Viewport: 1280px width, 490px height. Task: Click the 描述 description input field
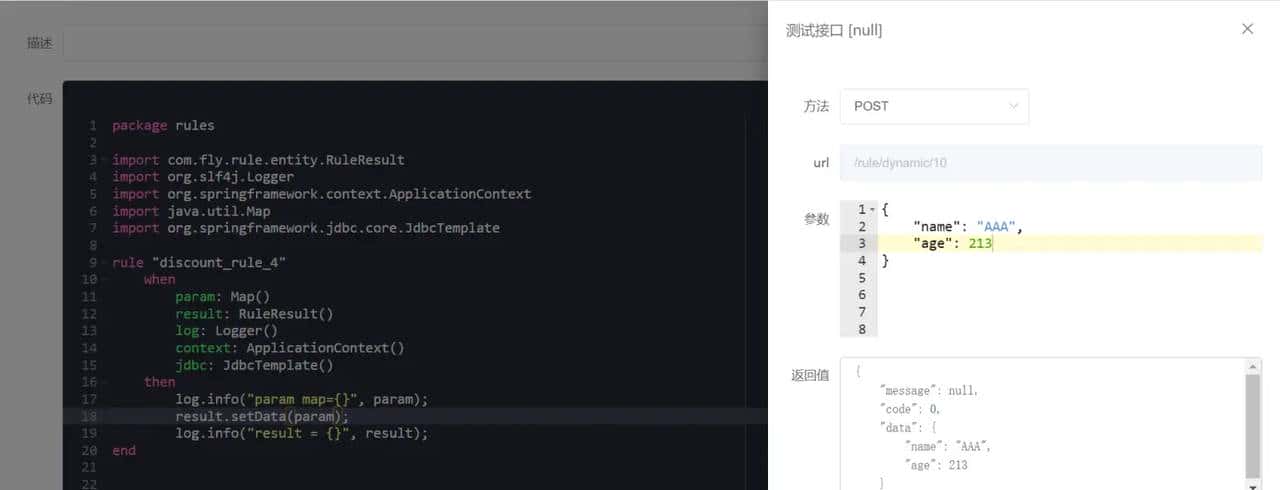[x=400, y=43]
